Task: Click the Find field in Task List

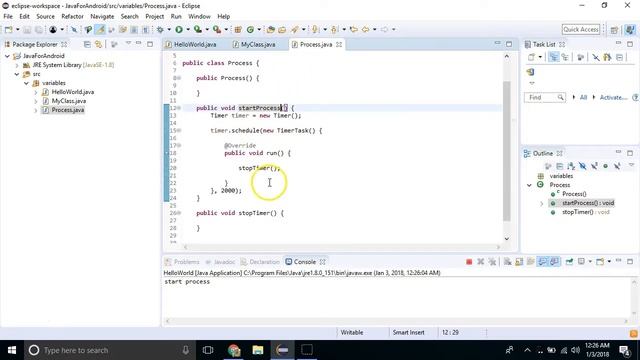Action: coord(545,98)
